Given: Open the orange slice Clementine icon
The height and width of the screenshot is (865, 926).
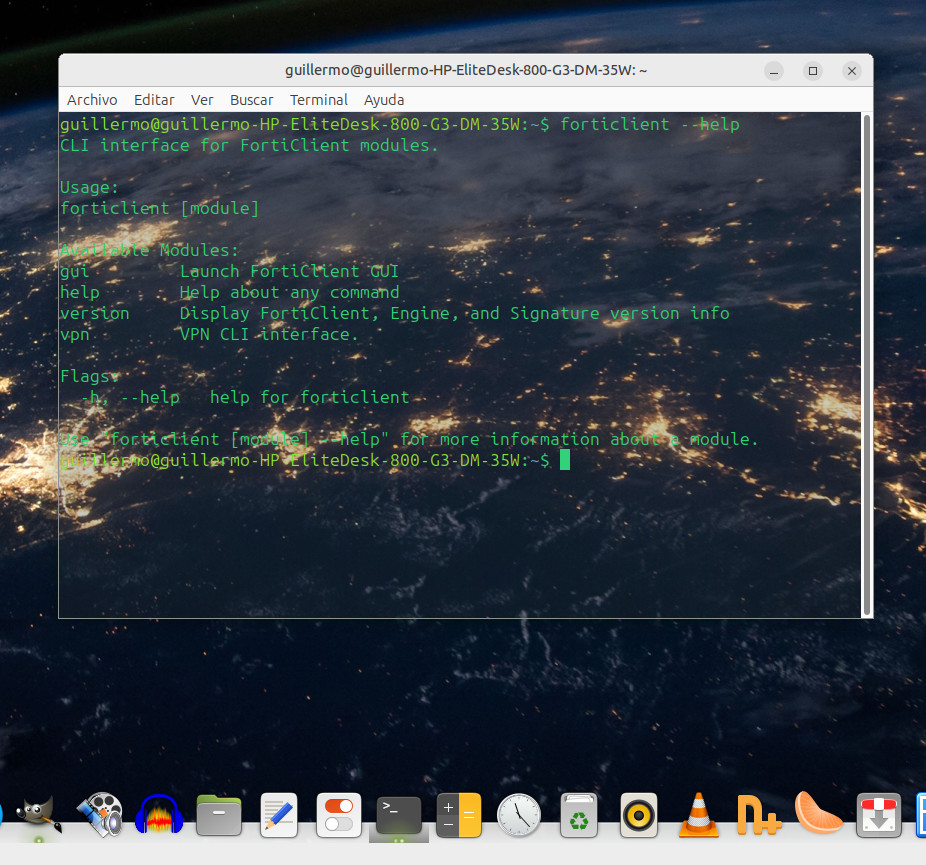Looking at the screenshot, I should (819, 813).
